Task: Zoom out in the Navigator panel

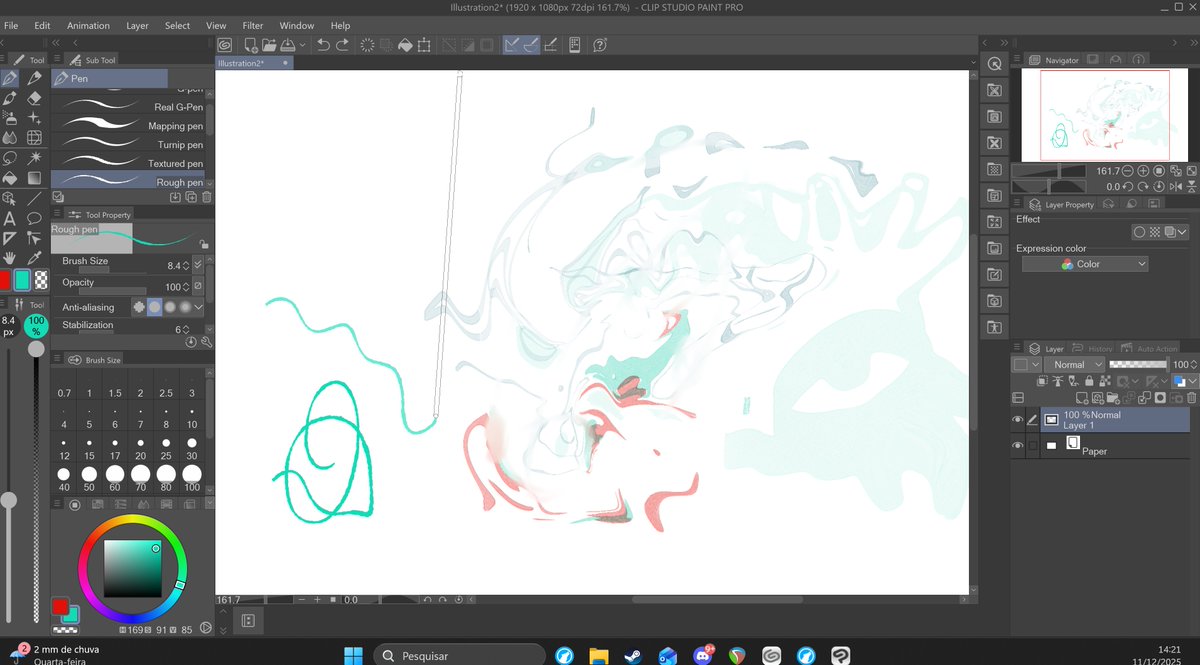Action: (1129, 171)
